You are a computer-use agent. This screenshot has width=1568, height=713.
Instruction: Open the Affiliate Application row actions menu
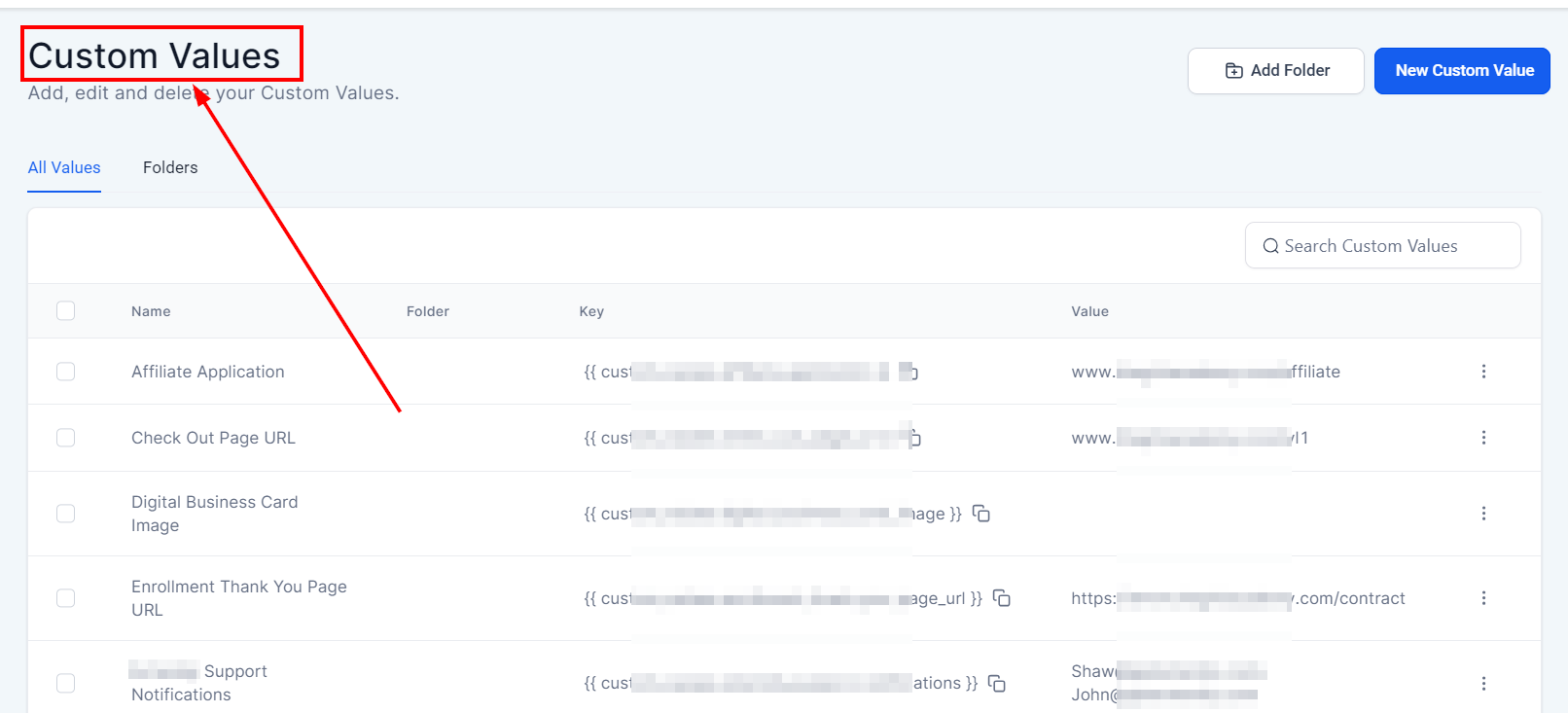pos(1483,372)
